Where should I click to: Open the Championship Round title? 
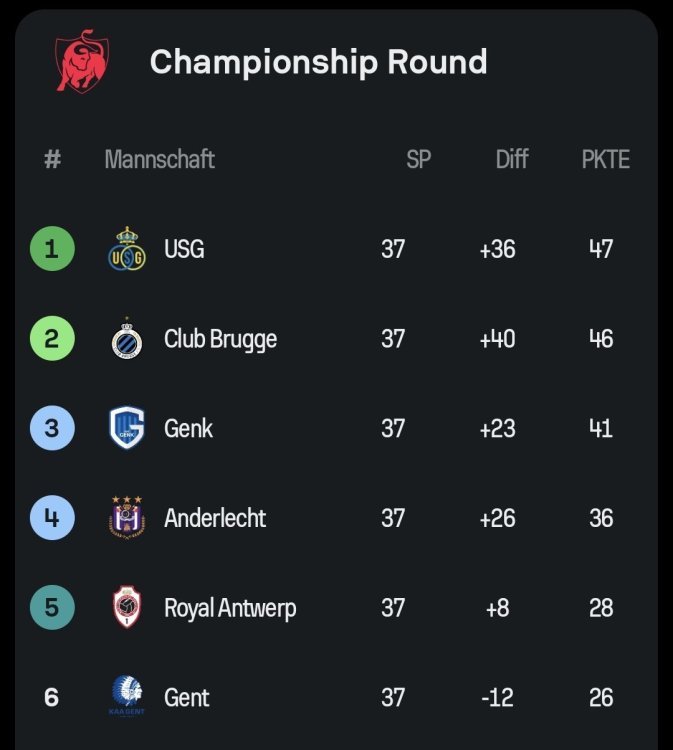pos(318,62)
